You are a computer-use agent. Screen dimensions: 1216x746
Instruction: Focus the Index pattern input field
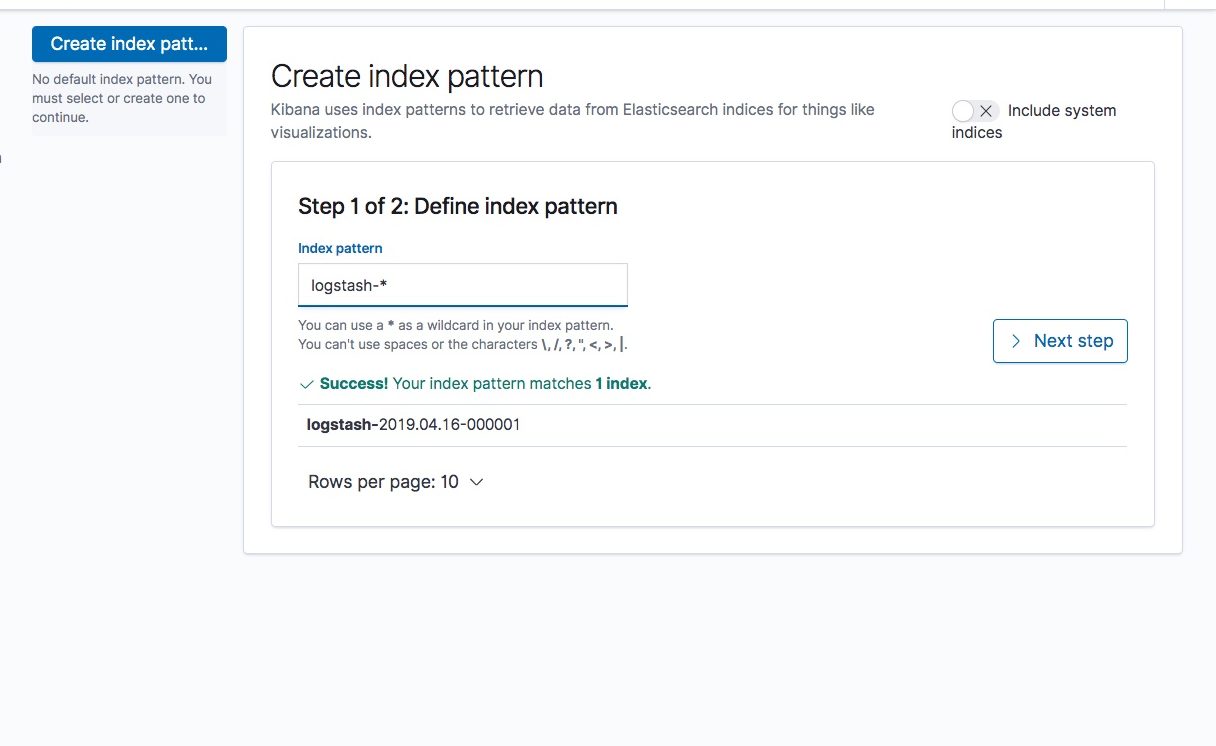click(463, 285)
